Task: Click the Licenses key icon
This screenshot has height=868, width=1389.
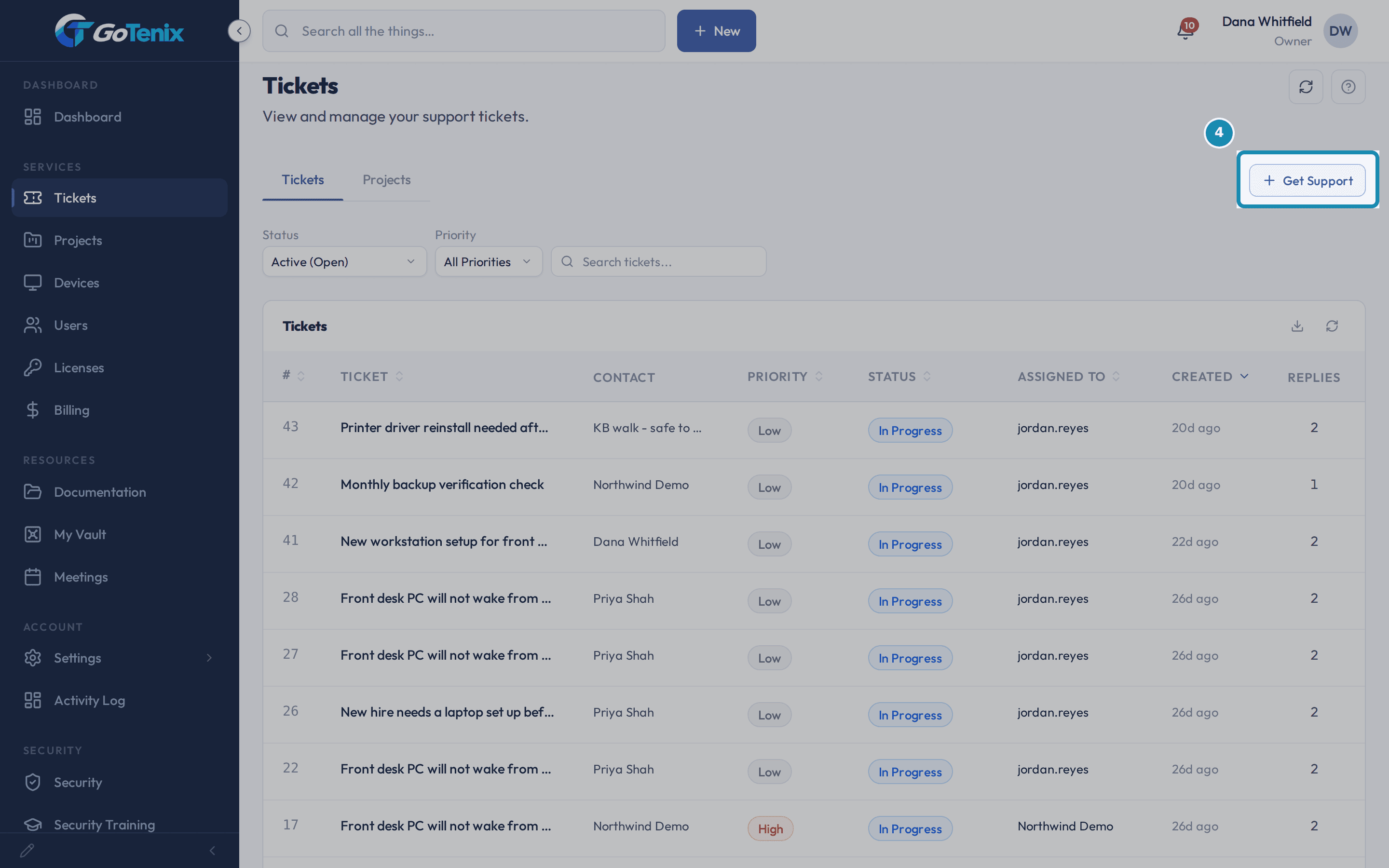Action: [x=33, y=367]
